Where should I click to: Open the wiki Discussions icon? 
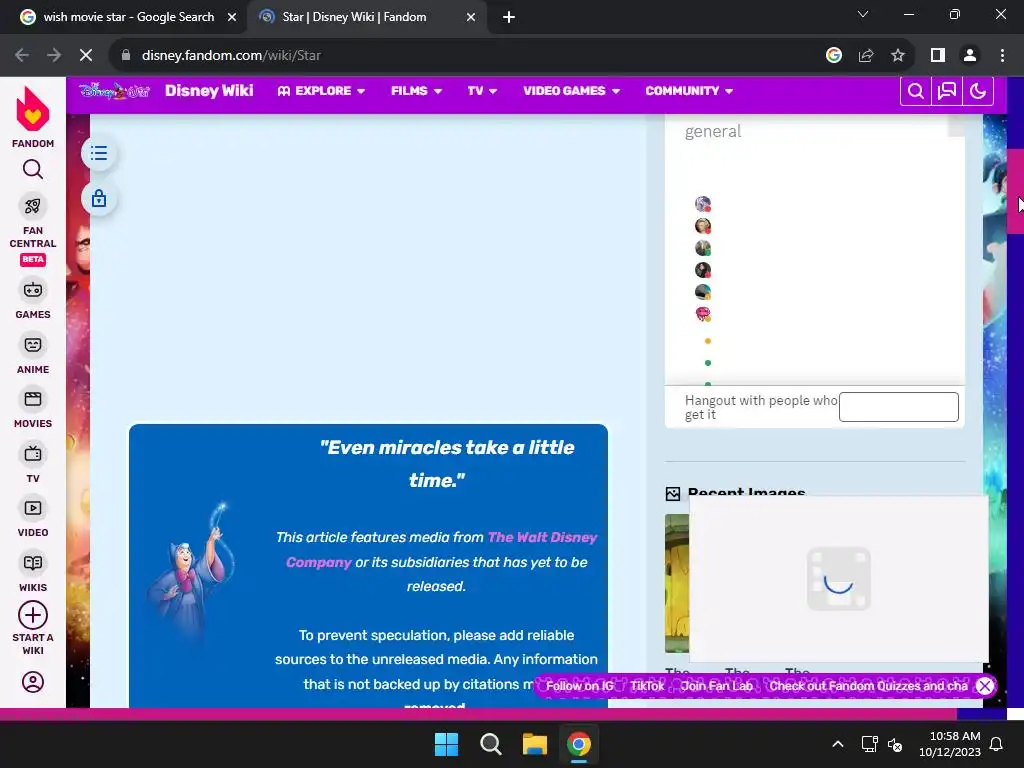point(947,91)
